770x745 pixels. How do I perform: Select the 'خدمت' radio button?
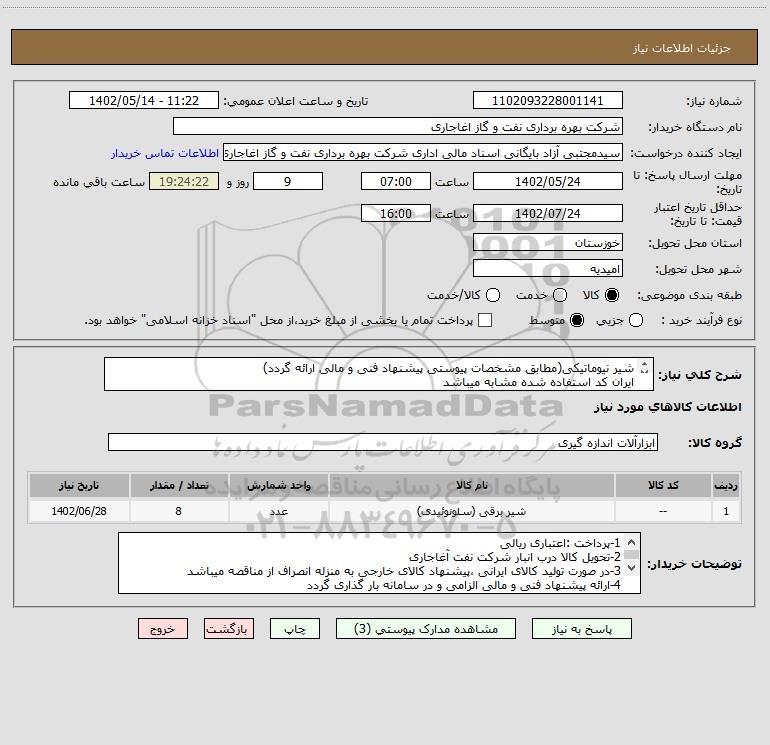coord(560,295)
